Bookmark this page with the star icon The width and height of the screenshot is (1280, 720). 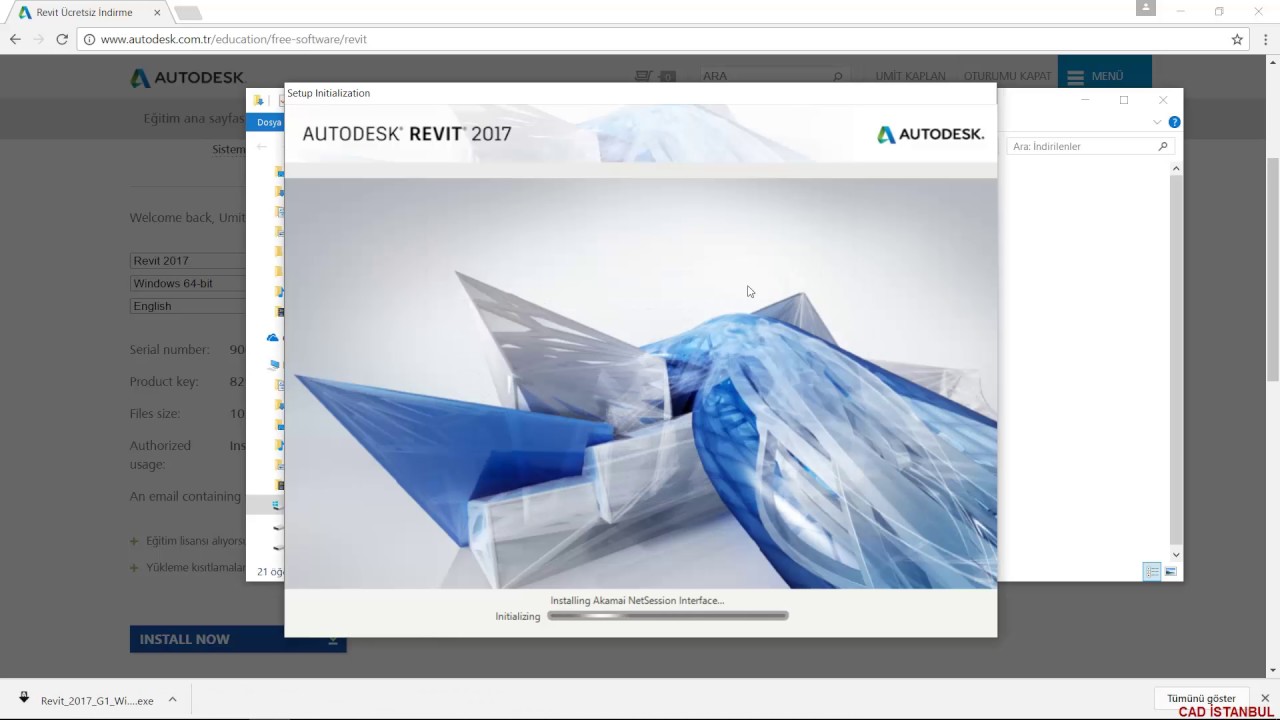[1237, 39]
